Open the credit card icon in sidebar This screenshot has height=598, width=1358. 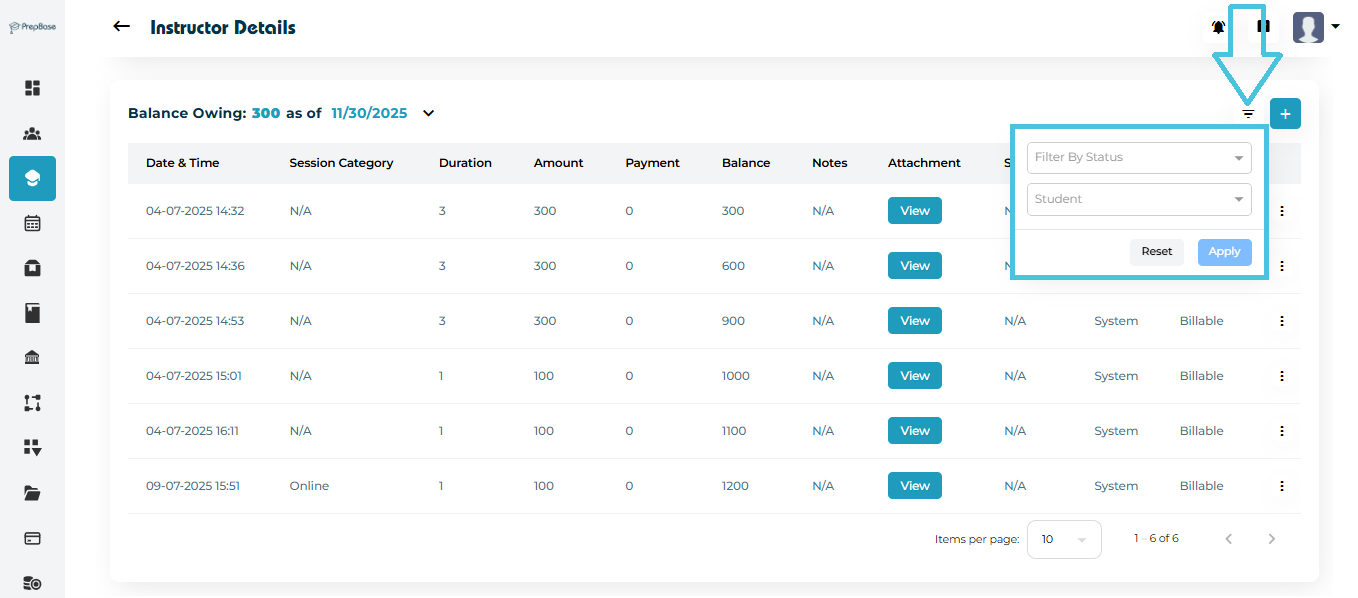point(32,538)
